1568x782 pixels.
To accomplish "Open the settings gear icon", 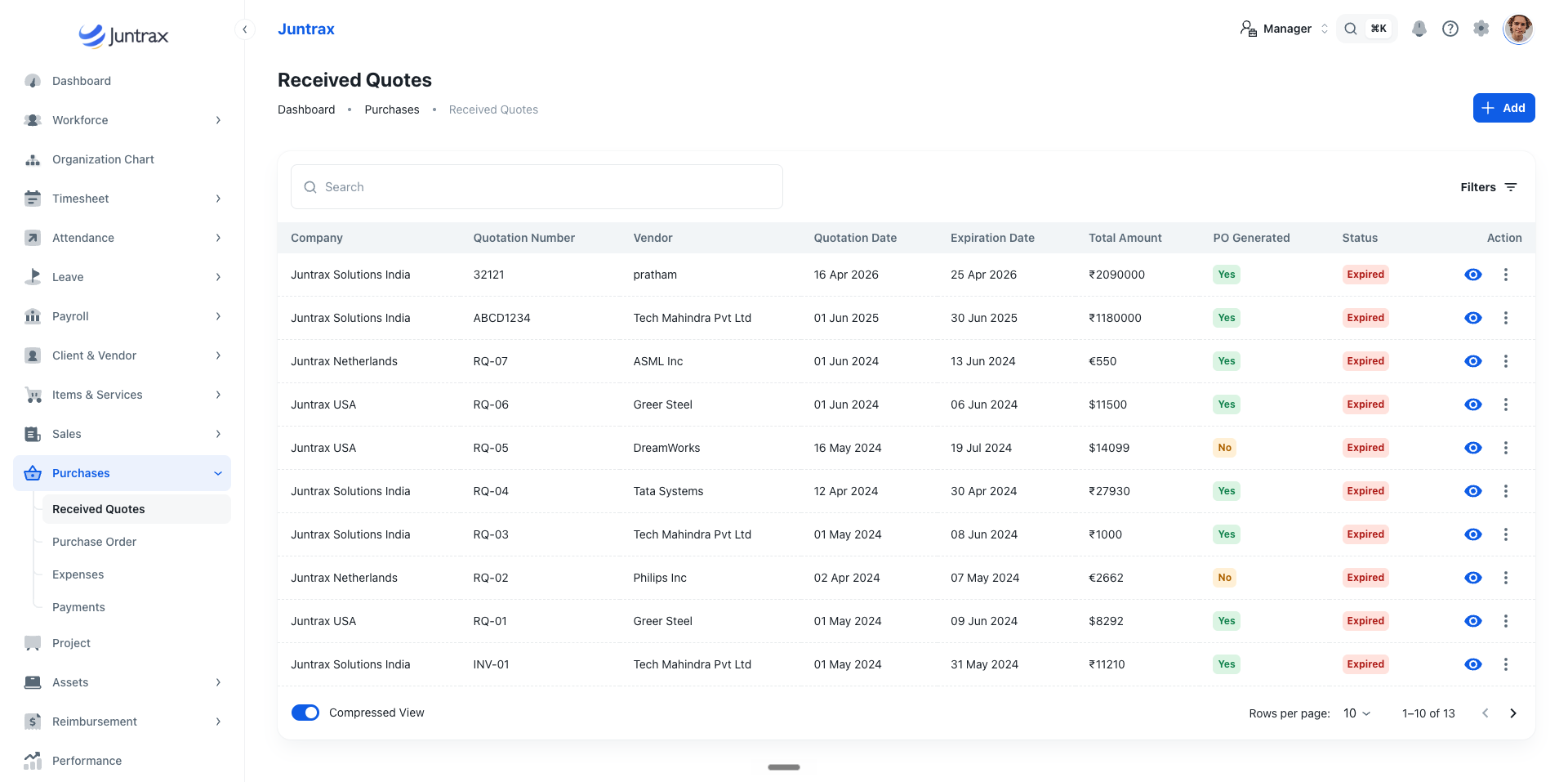I will pyautogui.click(x=1481, y=29).
